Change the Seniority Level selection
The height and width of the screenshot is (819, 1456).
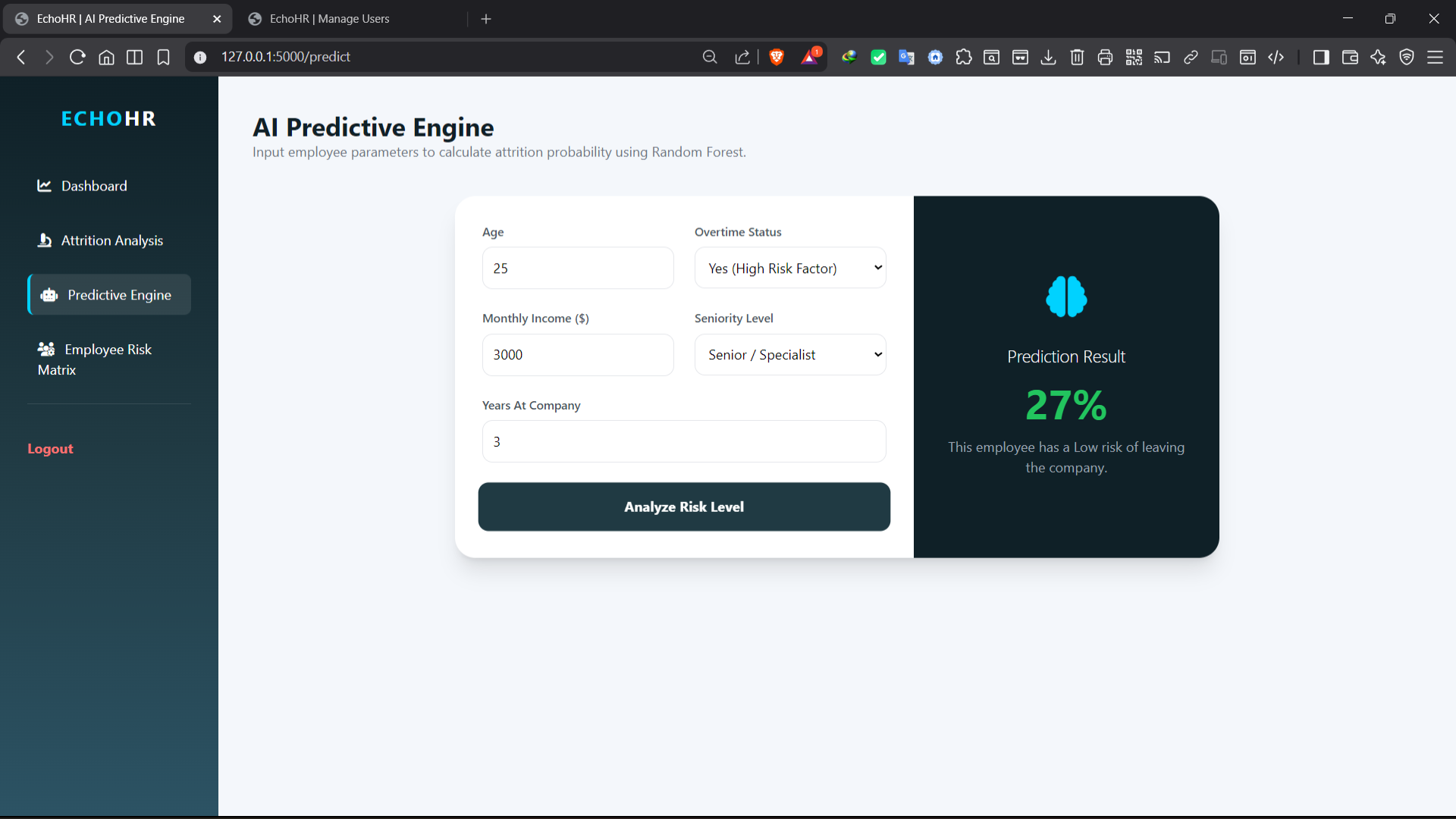coord(790,354)
